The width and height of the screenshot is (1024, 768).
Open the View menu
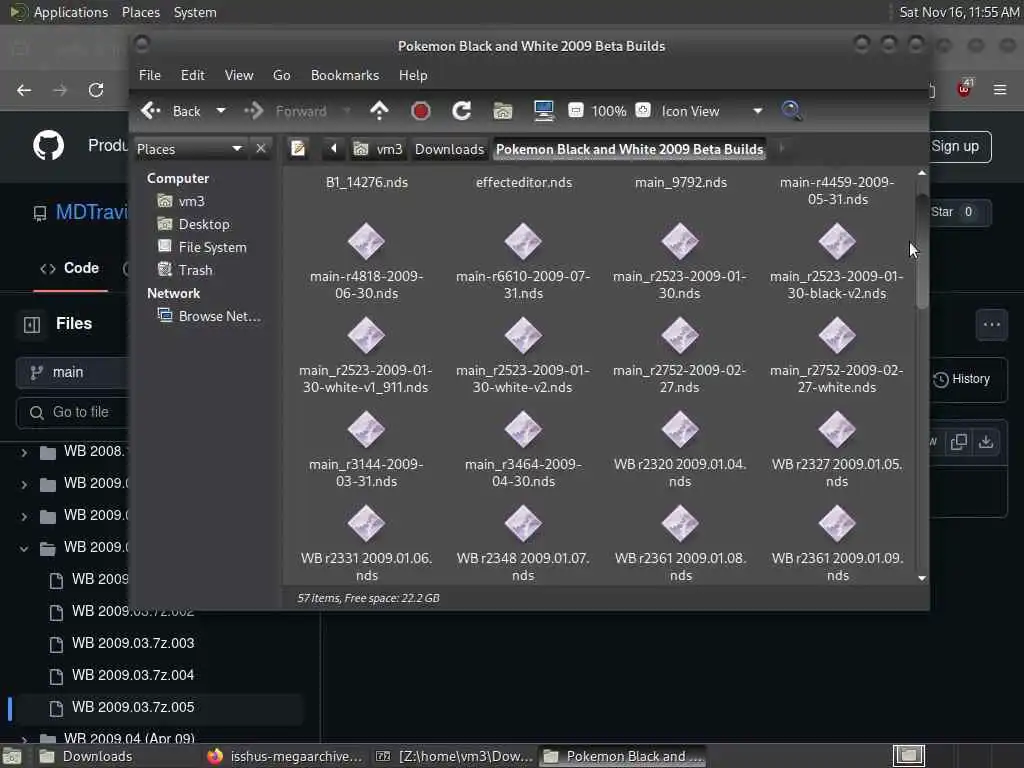pyautogui.click(x=239, y=75)
